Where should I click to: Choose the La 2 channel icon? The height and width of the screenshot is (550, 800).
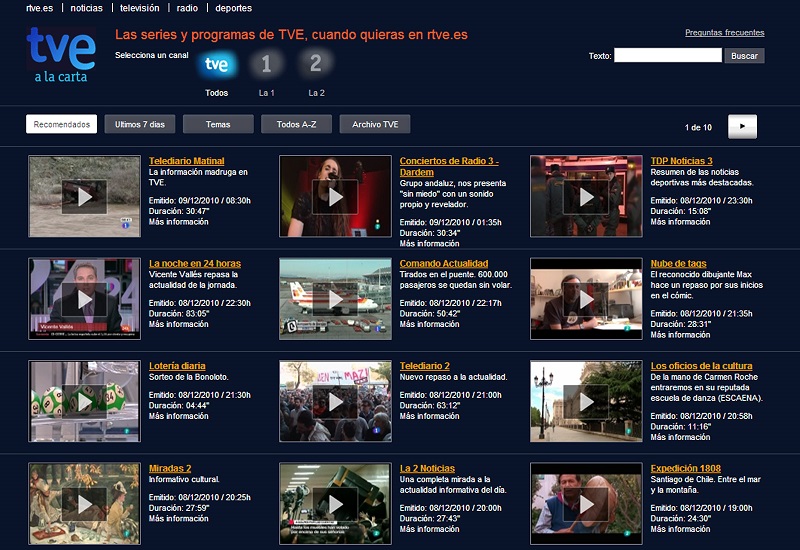click(x=316, y=63)
